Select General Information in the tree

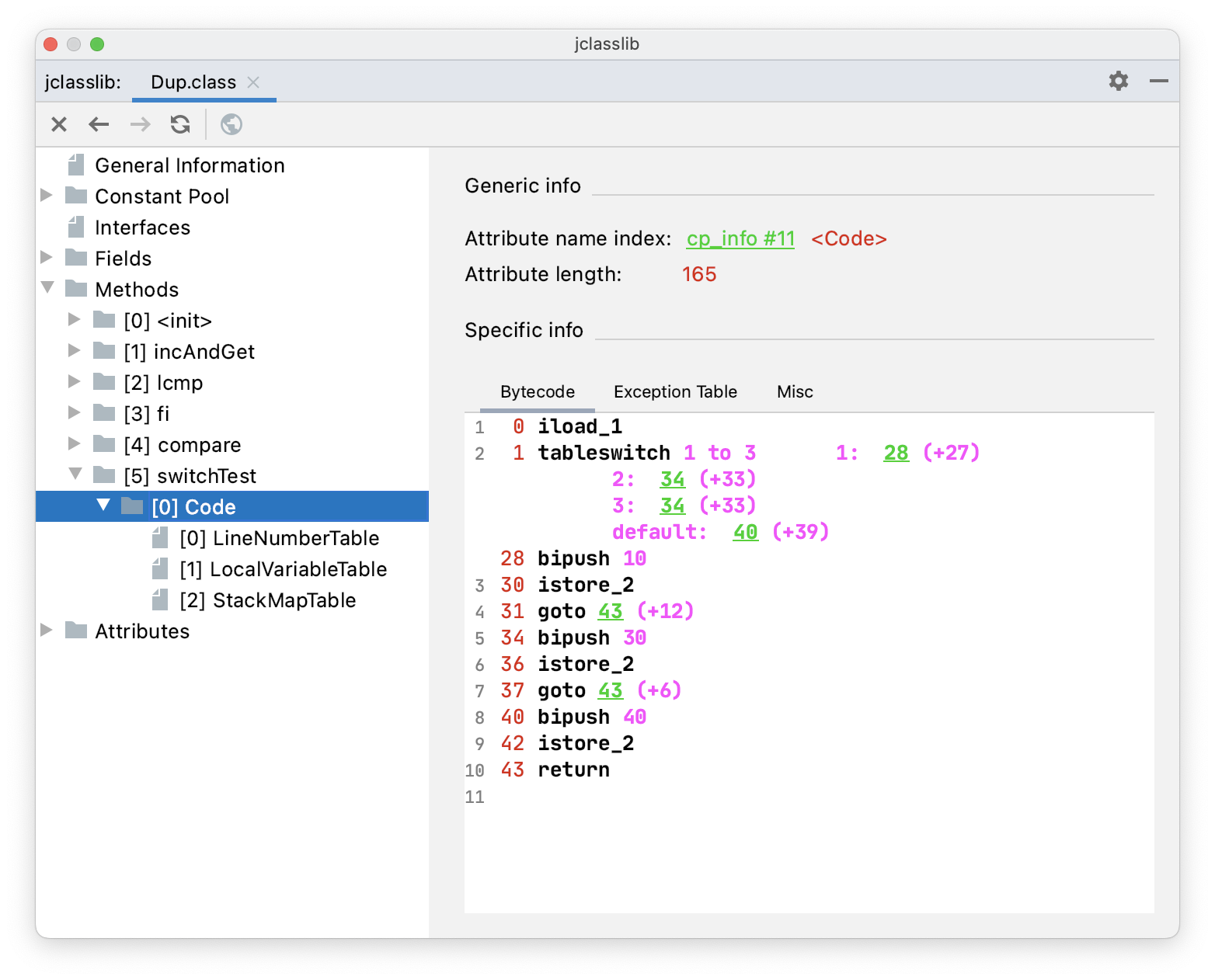tap(190, 165)
